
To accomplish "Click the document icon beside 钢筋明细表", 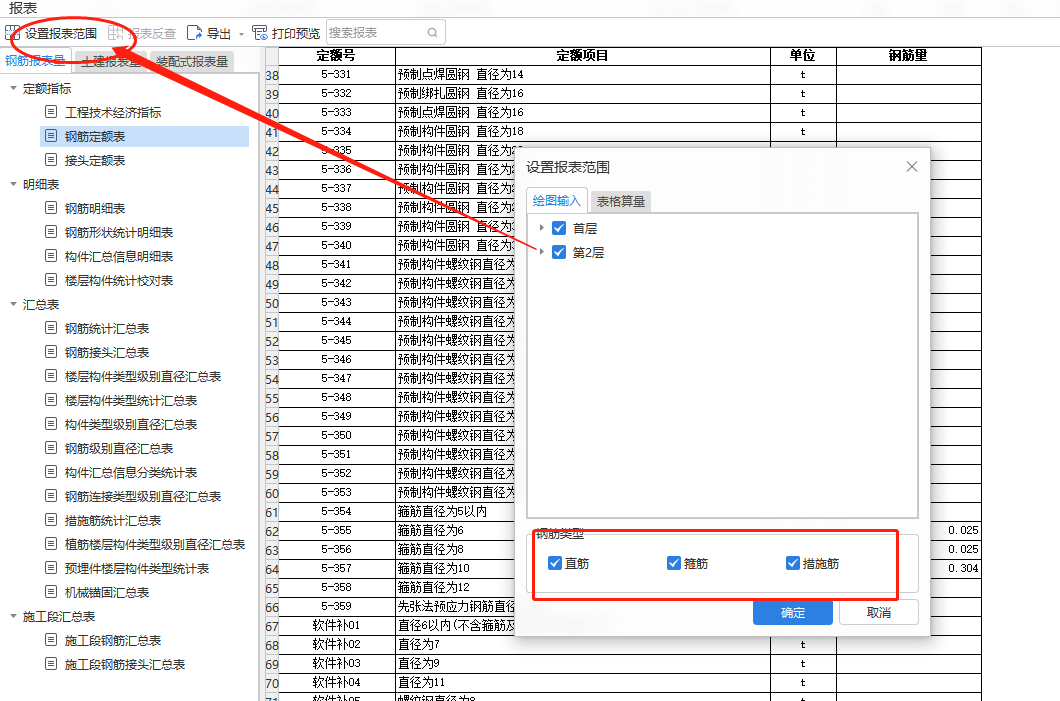I will click(x=51, y=208).
